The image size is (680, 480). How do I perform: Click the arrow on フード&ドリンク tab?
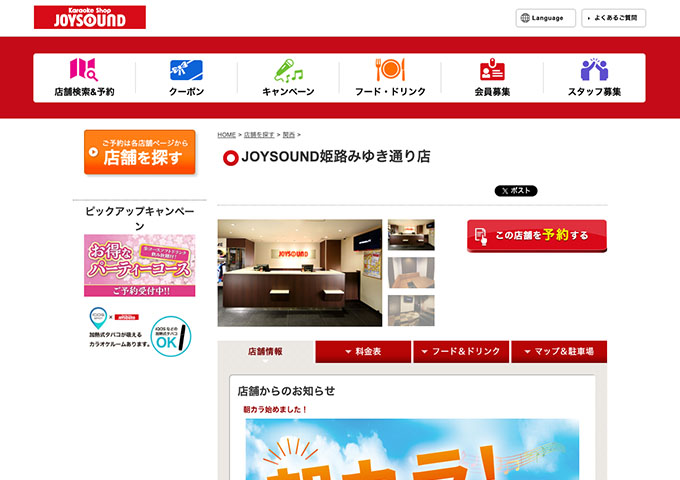(x=425, y=352)
